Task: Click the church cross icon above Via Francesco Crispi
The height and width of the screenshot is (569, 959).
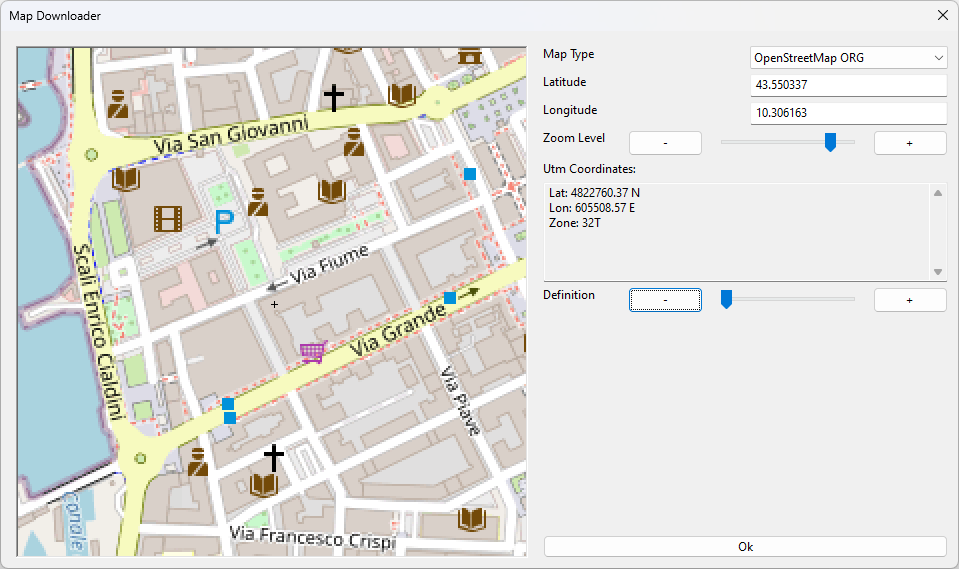Action: (x=273, y=458)
